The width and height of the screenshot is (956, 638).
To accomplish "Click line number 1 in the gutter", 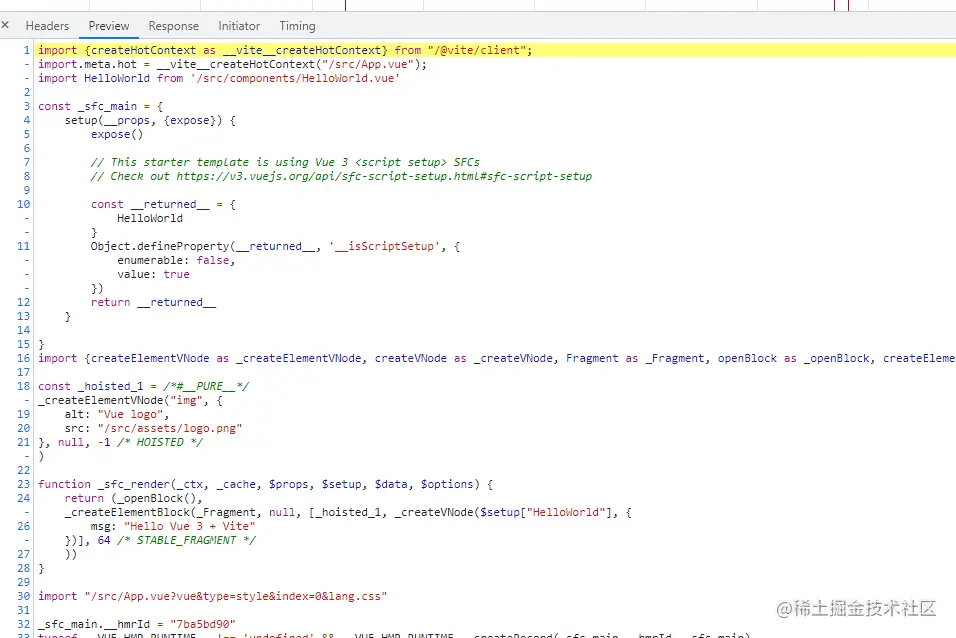I will (26, 50).
